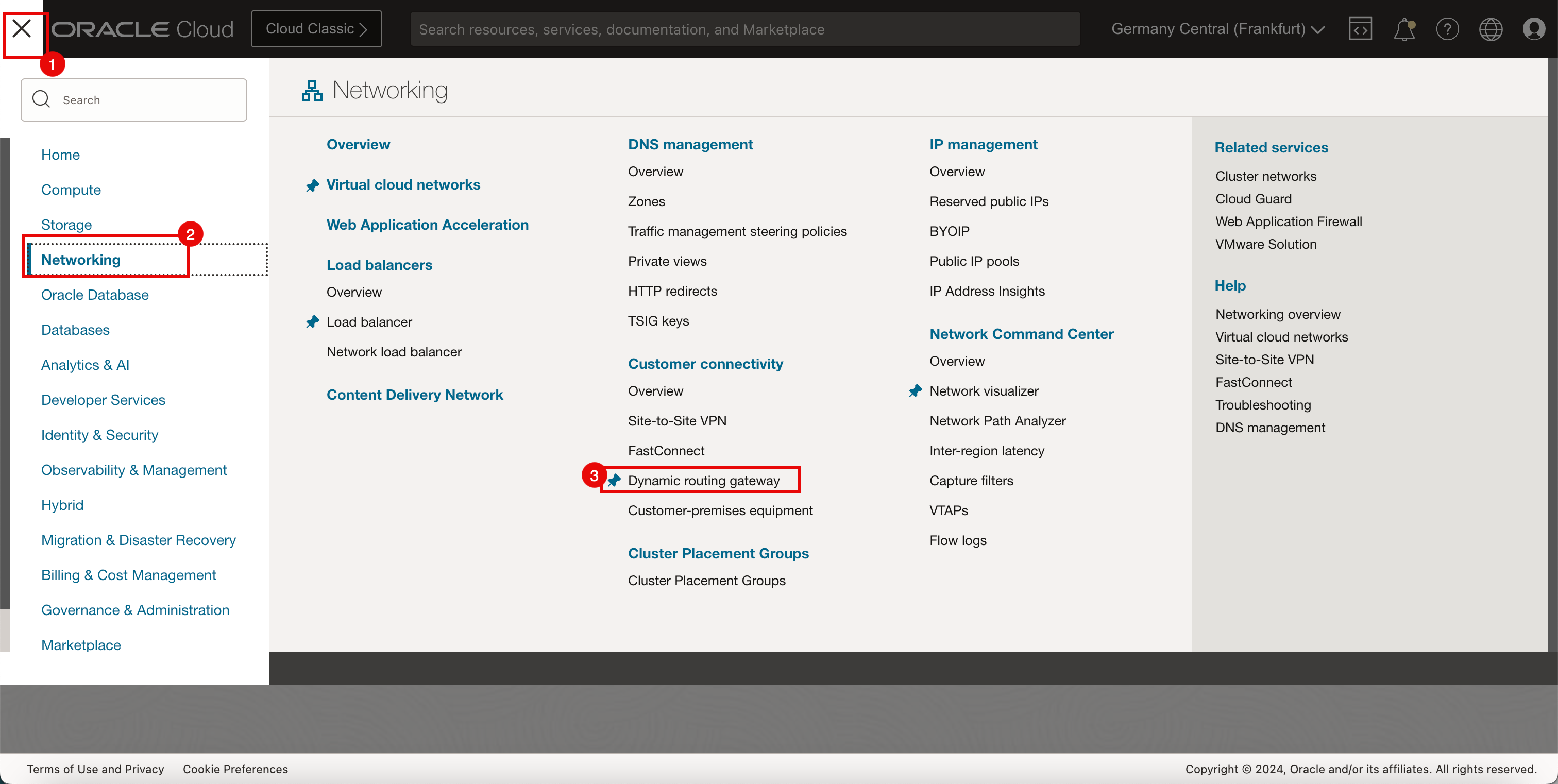Screen dimensions: 1558x784
Task: Unpin the Network visualizer pin icon
Action: click(x=915, y=391)
